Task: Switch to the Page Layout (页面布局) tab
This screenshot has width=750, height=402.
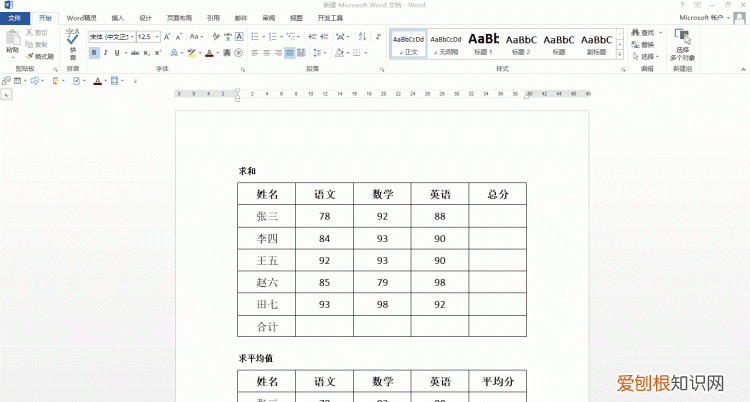Action: [179, 18]
